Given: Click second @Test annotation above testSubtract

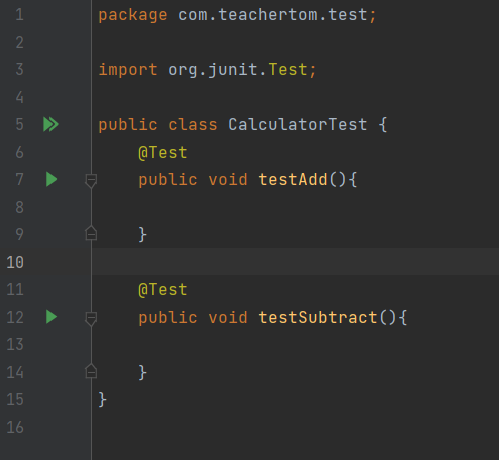Looking at the screenshot, I should coord(163,289).
